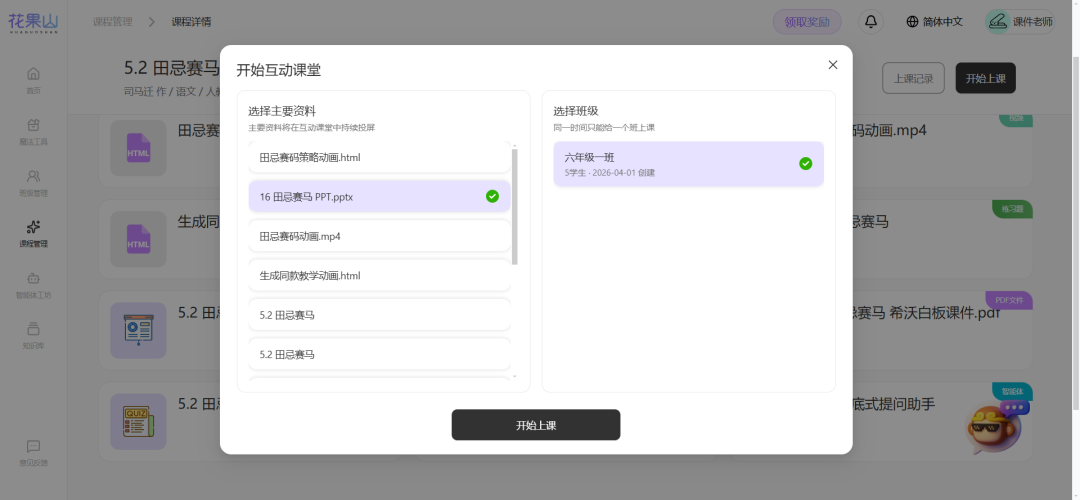Image resolution: width=1080 pixels, height=500 pixels.
Task: Close the 开始互动课堂 dialog
Action: point(833,65)
